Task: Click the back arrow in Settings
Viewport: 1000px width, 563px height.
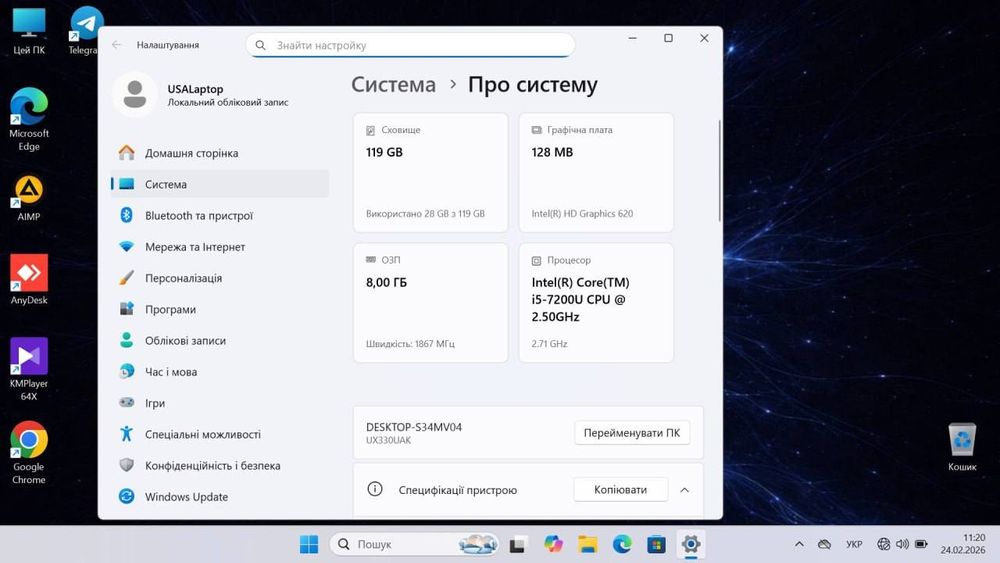Action: [x=117, y=45]
